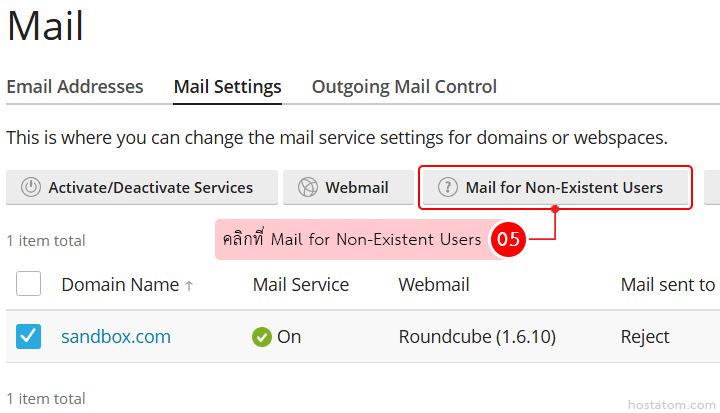Screen dimensions: 720x413
Task: Click the Roundcube (1.6.10) cell
Action: coord(477,337)
